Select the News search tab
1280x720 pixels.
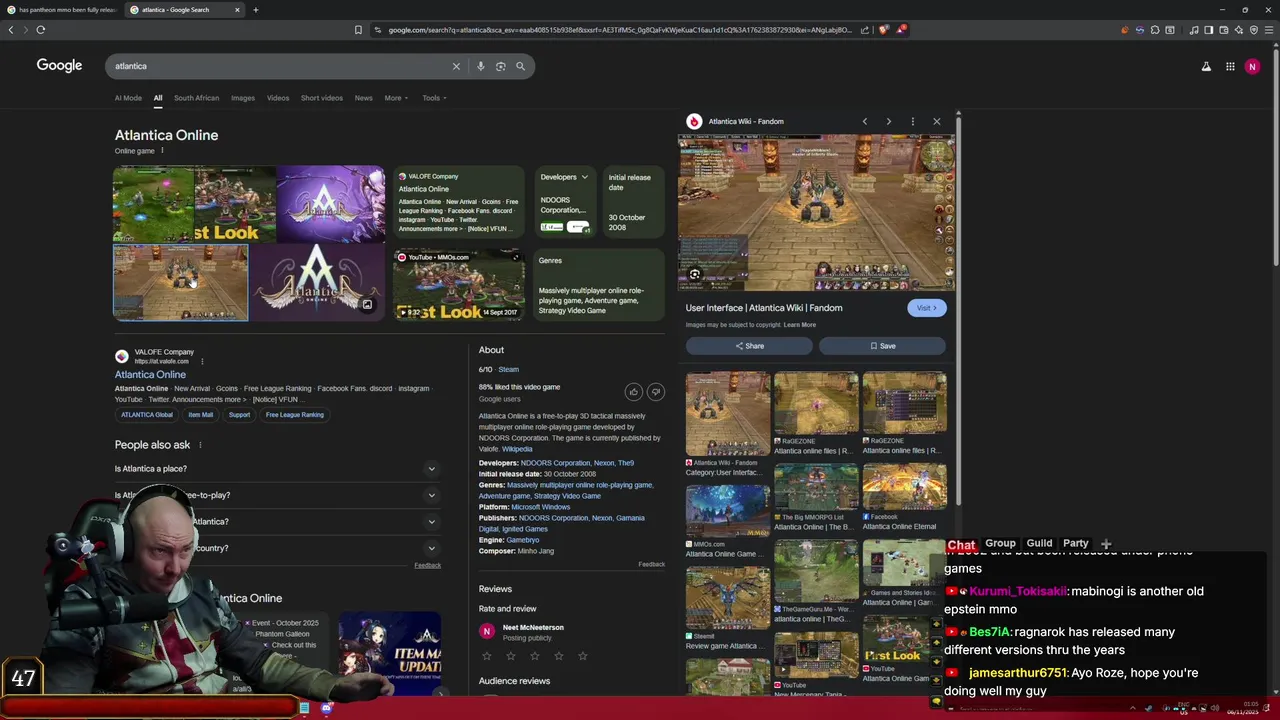click(x=364, y=98)
